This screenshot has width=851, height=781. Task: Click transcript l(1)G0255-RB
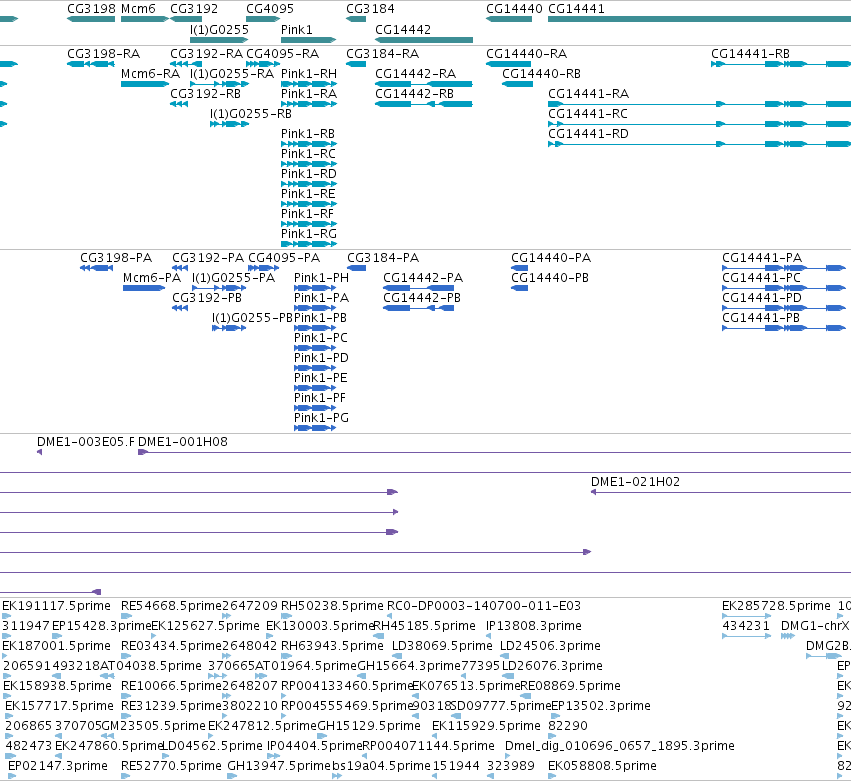tap(251, 114)
